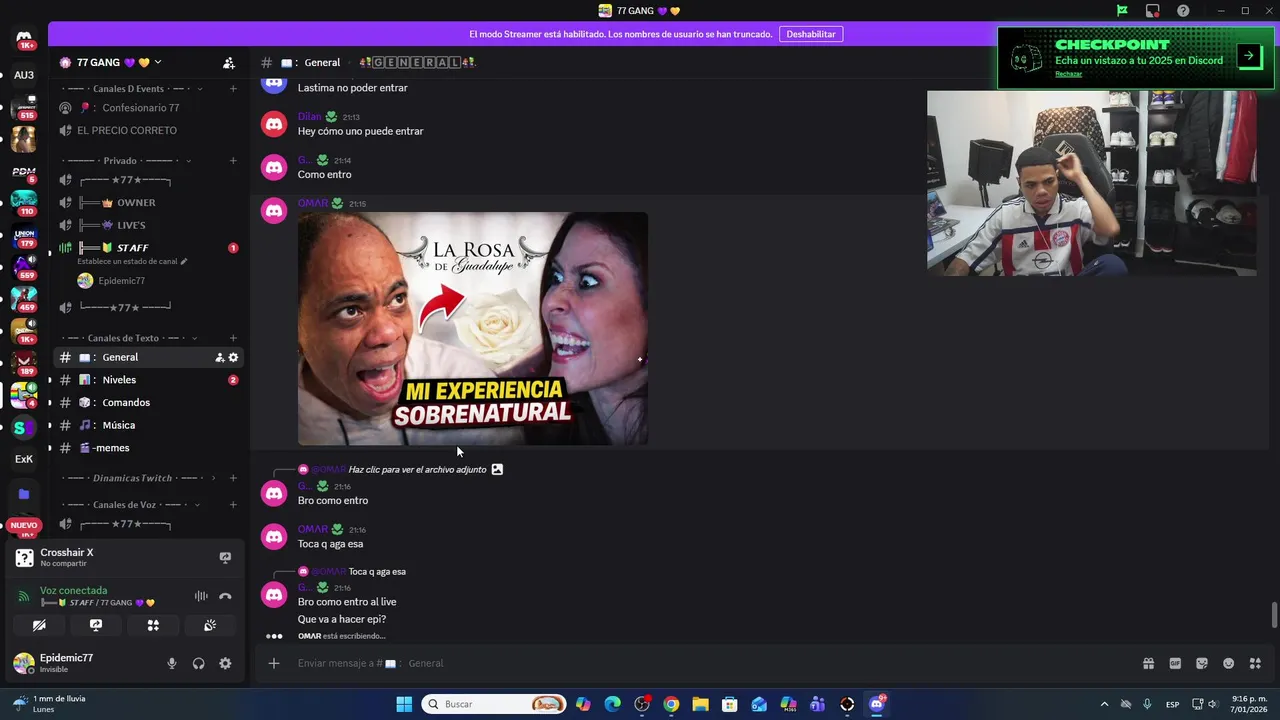The width and height of the screenshot is (1280, 720).
Task: Share your screen in voice panel
Action: point(96,625)
